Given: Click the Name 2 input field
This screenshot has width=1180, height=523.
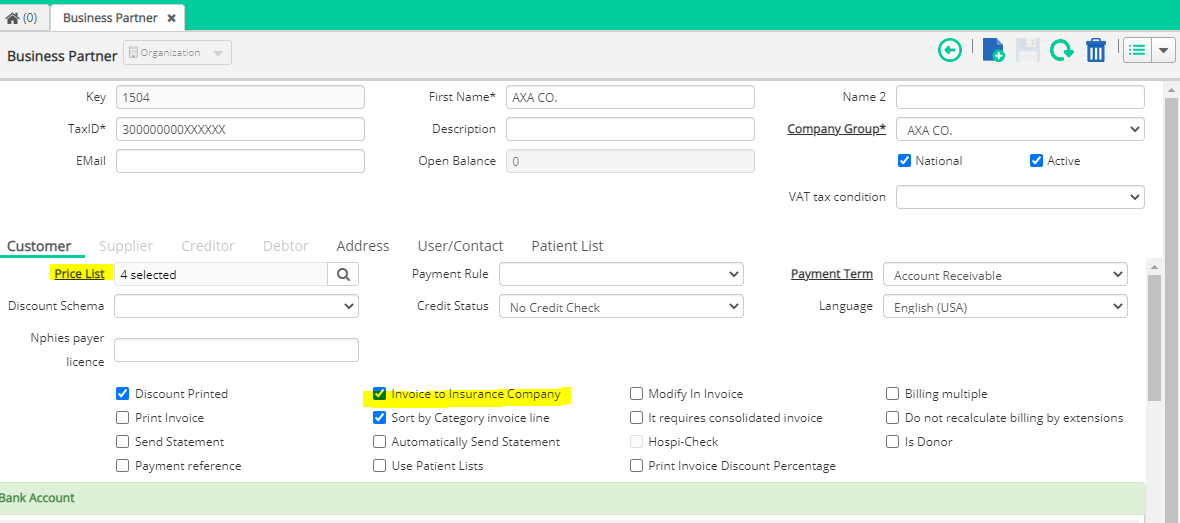Looking at the screenshot, I should (1020, 97).
